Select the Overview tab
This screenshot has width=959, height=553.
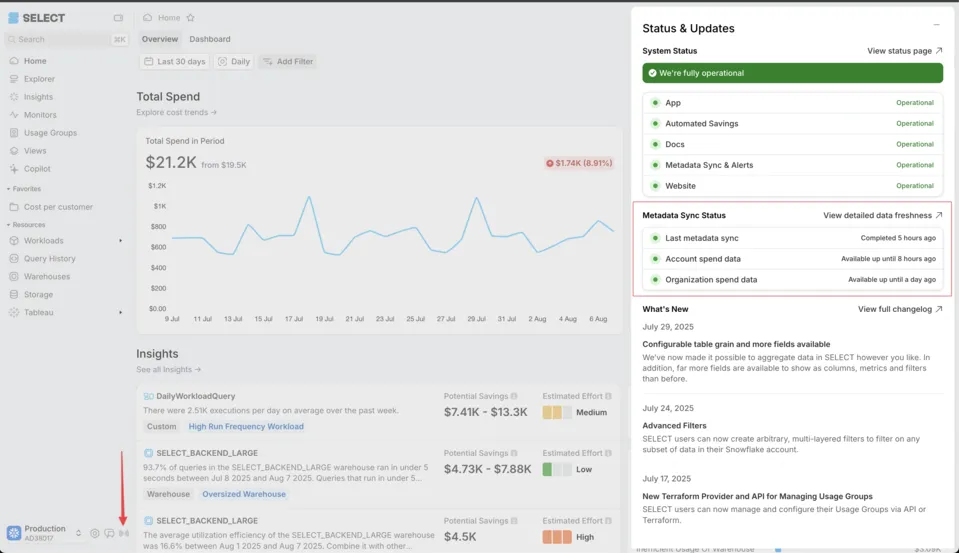pyautogui.click(x=159, y=39)
